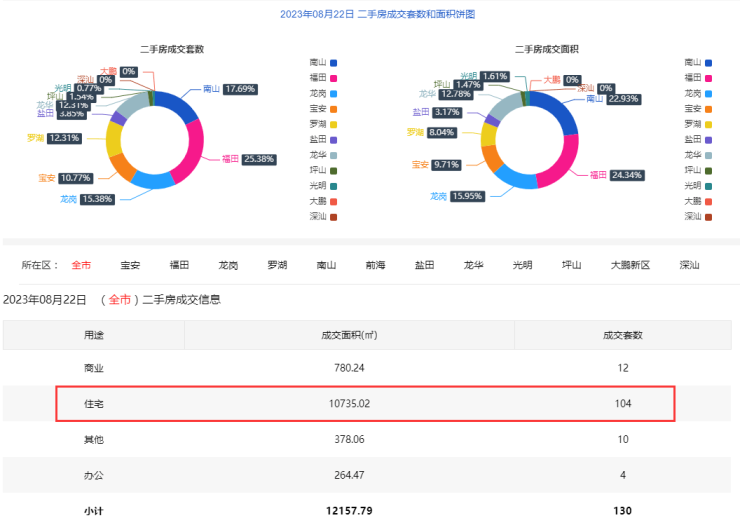The height and width of the screenshot is (532, 740).
Task: Open the 大鹏新区 district tab
Action: coord(630,265)
